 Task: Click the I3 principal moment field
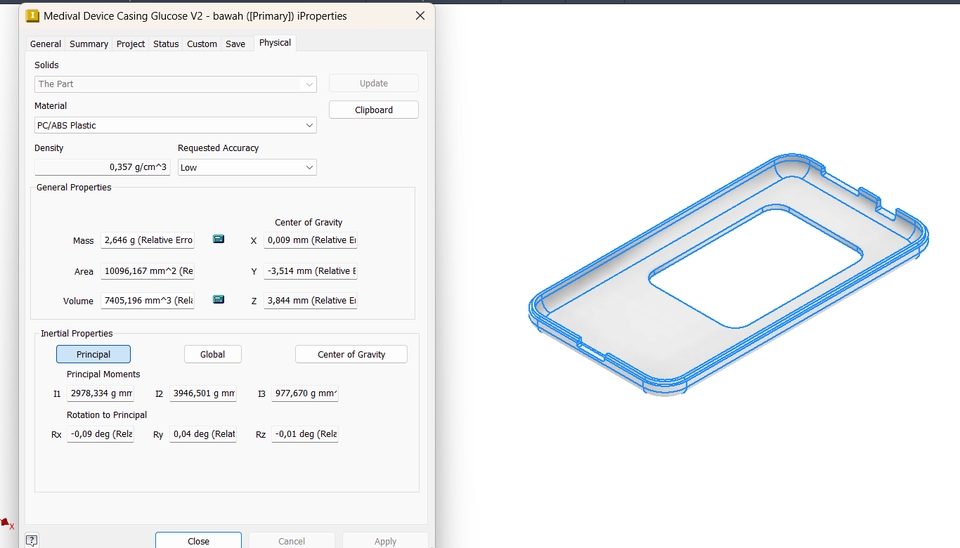305,393
